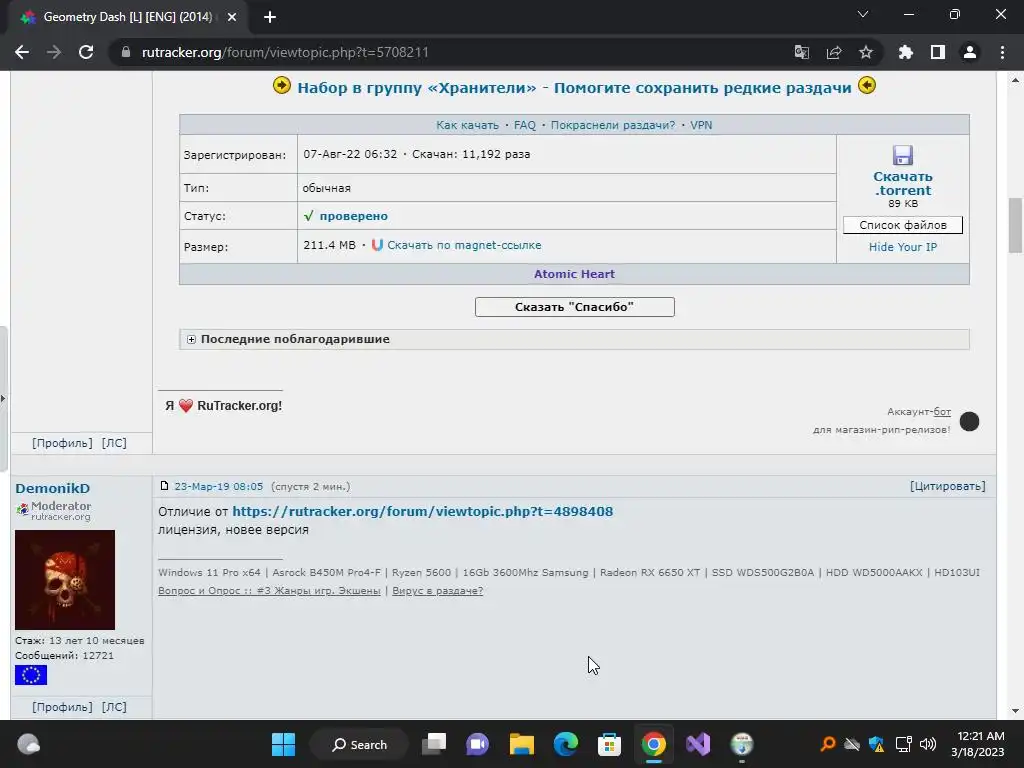Open Chrome extensions puzzle icon
1024x768 pixels.
(x=905, y=52)
